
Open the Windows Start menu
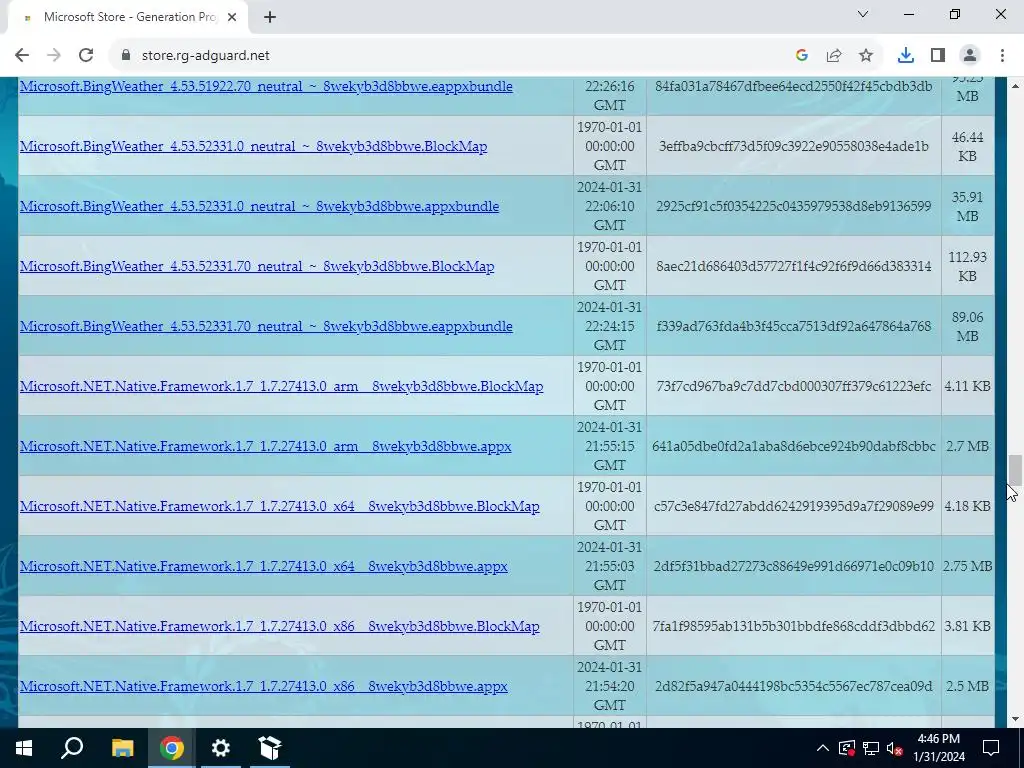[24, 748]
